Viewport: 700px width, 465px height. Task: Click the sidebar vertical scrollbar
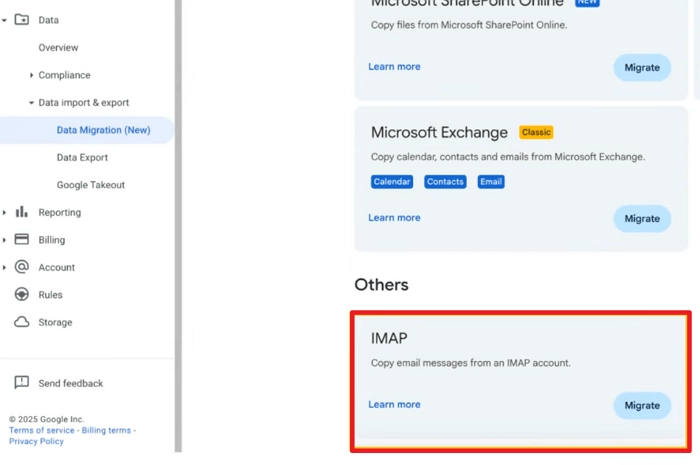pyautogui.click(x=178, y=226)
